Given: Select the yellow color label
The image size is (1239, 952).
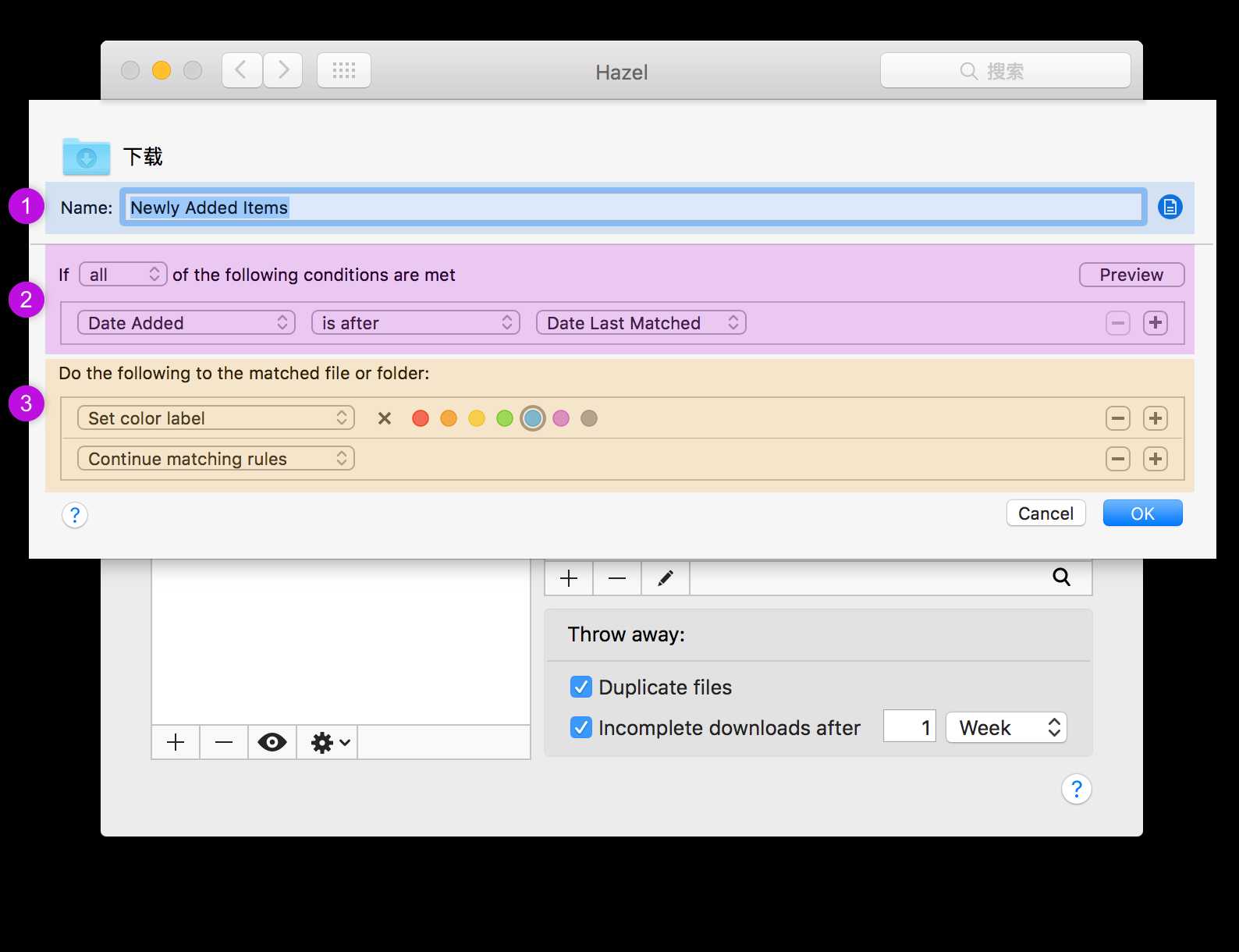Looking at the screenshot, I should click(x=477, y=418).
